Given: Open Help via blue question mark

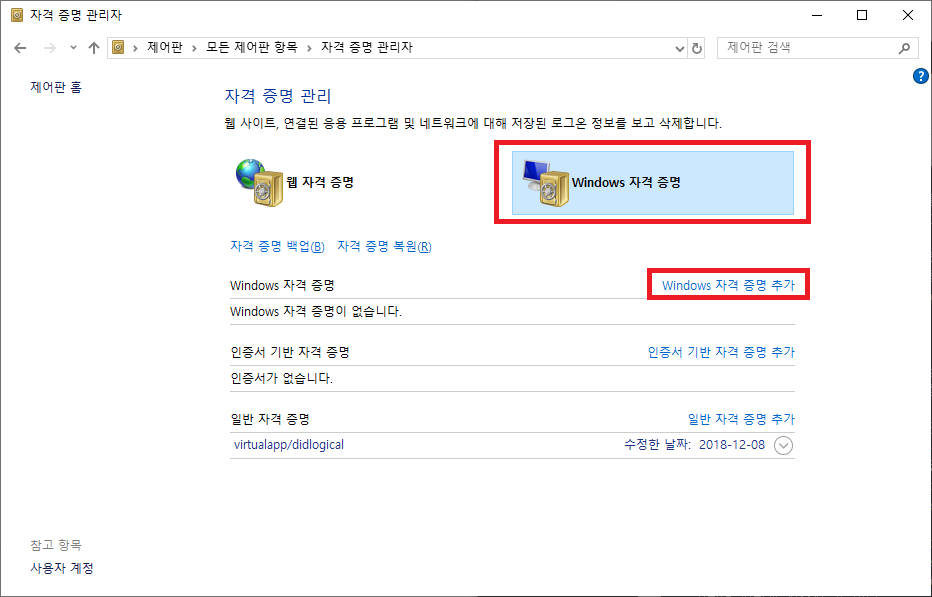Looking at the screenshot, I should (921, 76).
